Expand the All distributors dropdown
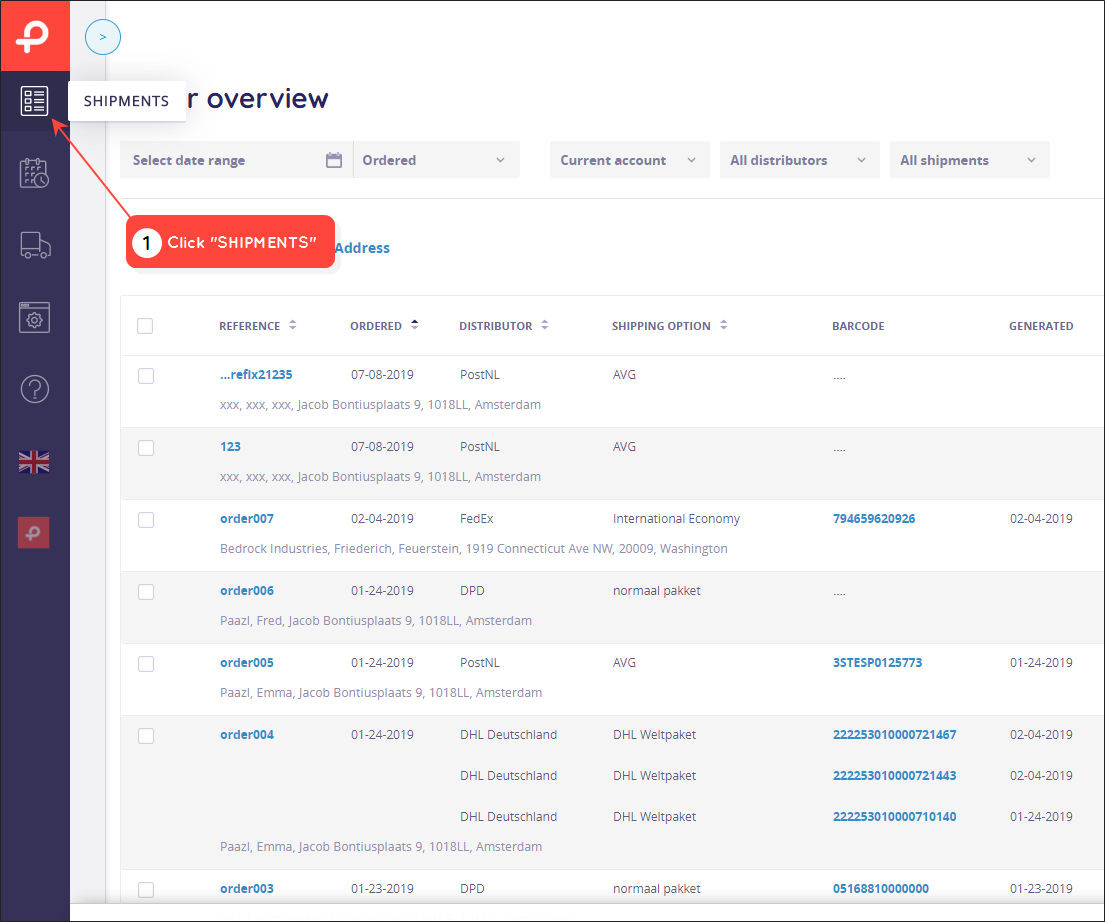This screenshot has width=1105, height=922. [x=799, y=160]
